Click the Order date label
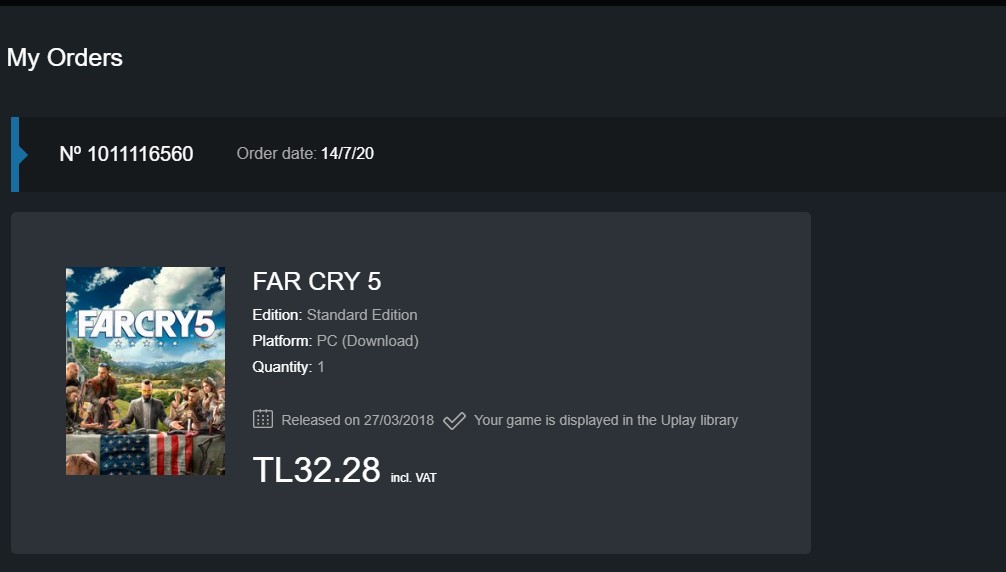The height and width of the screenshot is (572, 1006). [x=277, y=153]
